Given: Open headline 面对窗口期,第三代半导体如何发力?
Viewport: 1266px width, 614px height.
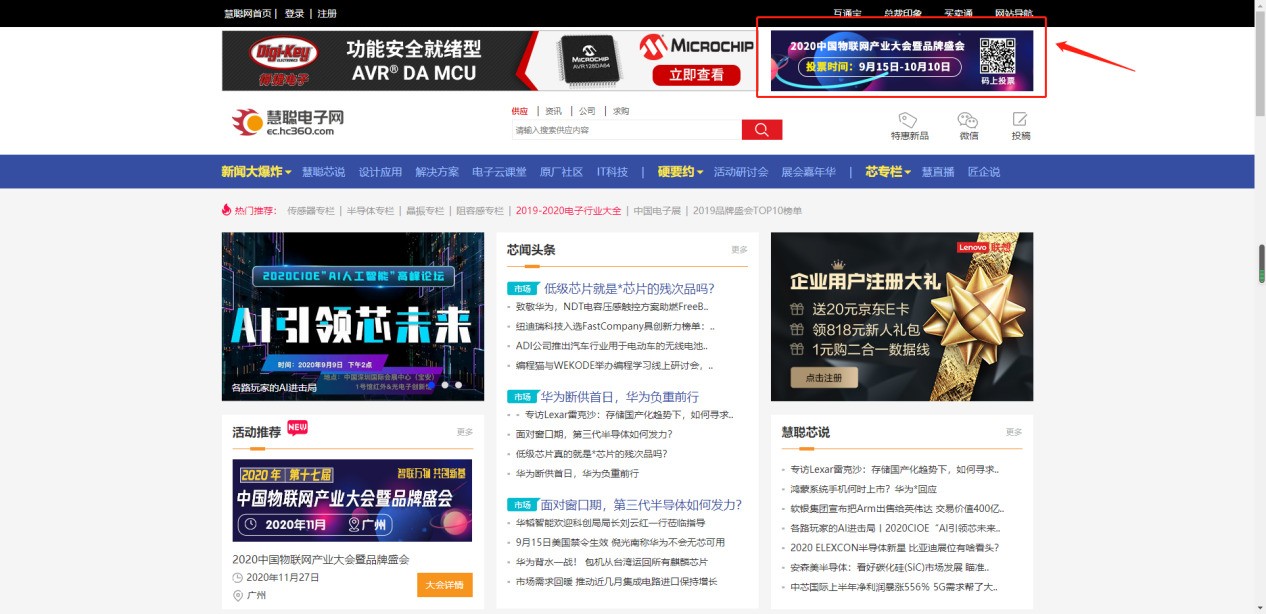Looking at the screenshot, I should [x=641, y=505].
